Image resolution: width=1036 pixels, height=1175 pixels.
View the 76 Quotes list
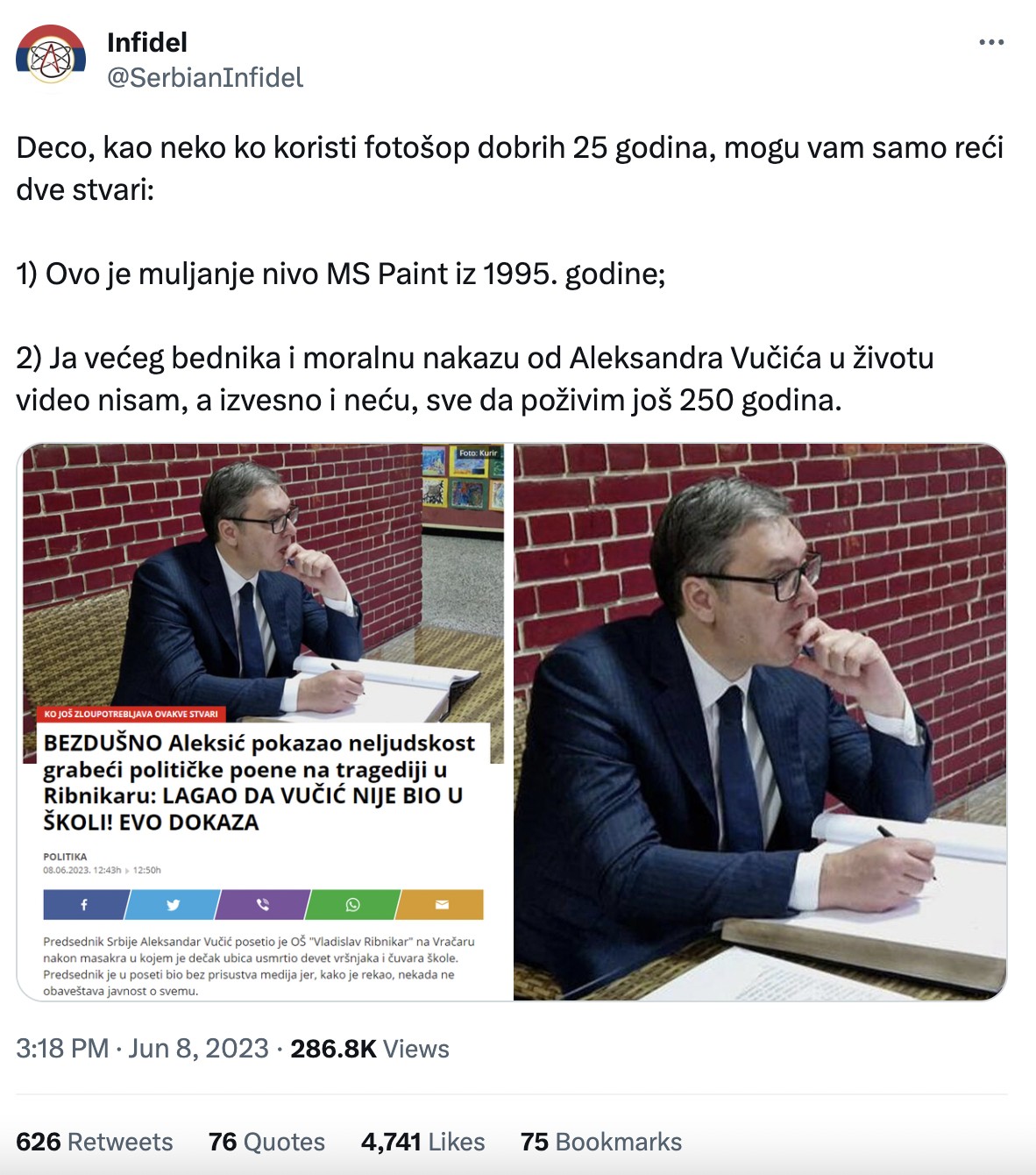[x=266, y=1142]
